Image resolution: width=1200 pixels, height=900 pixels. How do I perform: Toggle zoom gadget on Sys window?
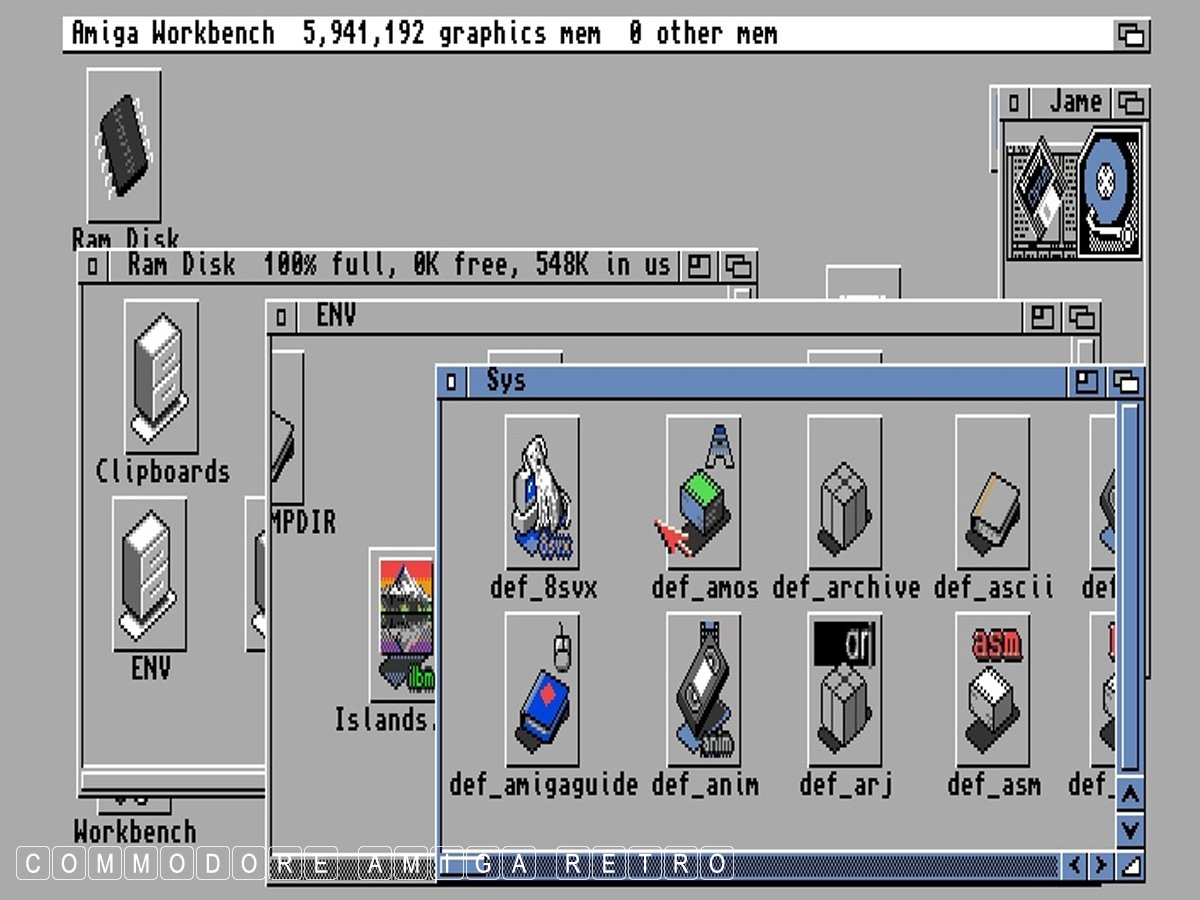pyautogui.click(x=1086, y=381)
